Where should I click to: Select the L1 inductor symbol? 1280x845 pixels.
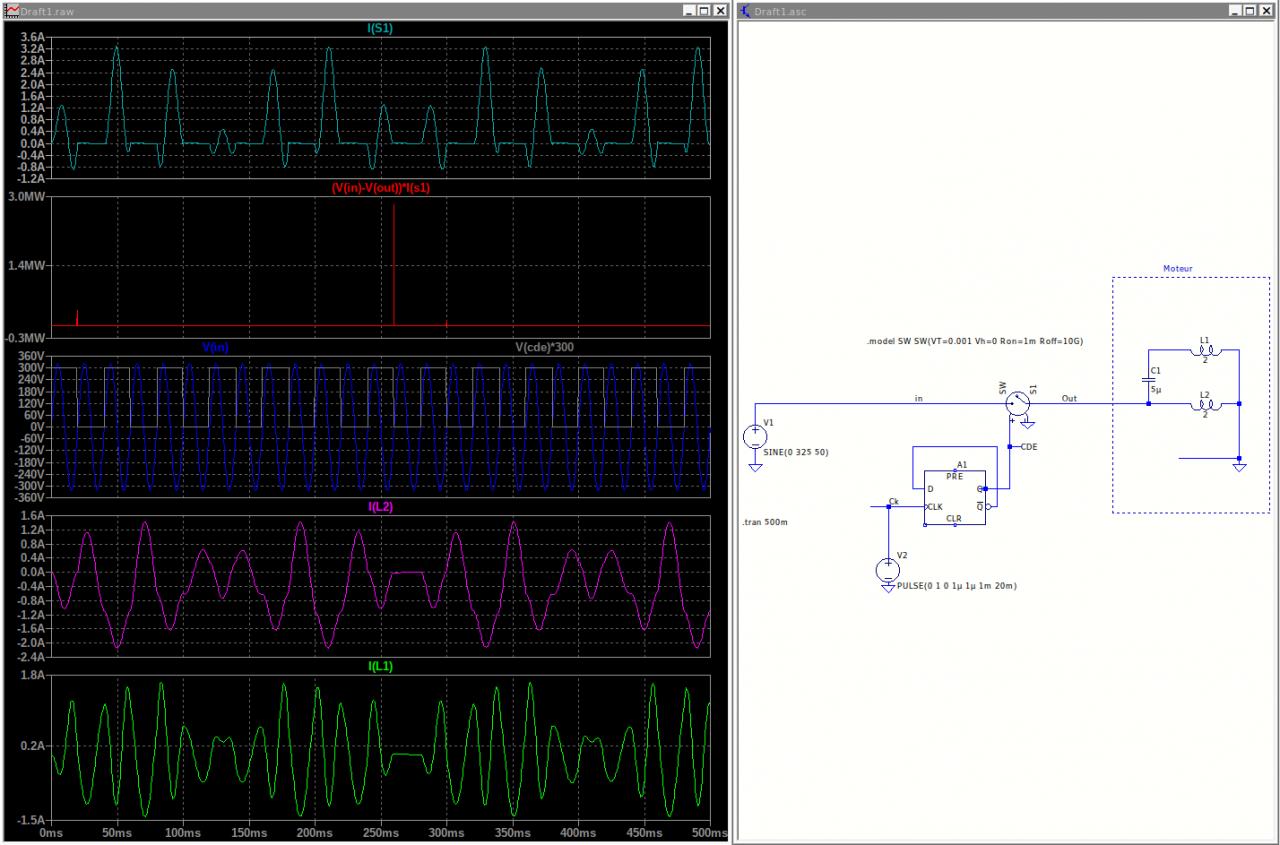(1204, 350)
